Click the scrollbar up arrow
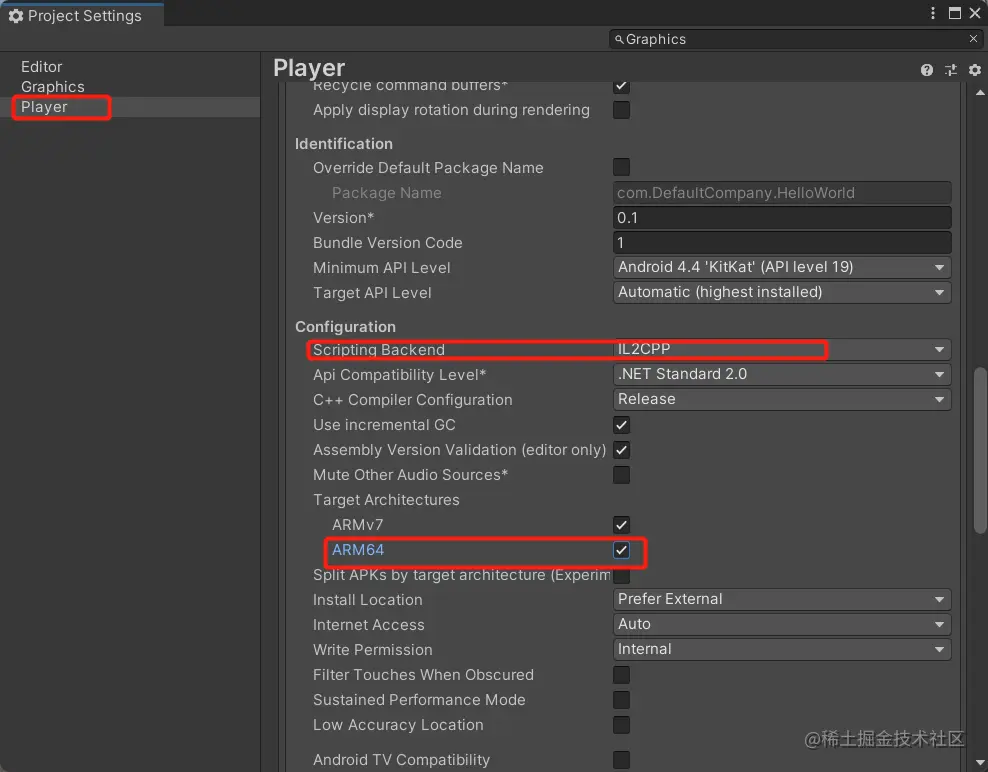This screenshot has width=988, height=772. click(980, 93)
